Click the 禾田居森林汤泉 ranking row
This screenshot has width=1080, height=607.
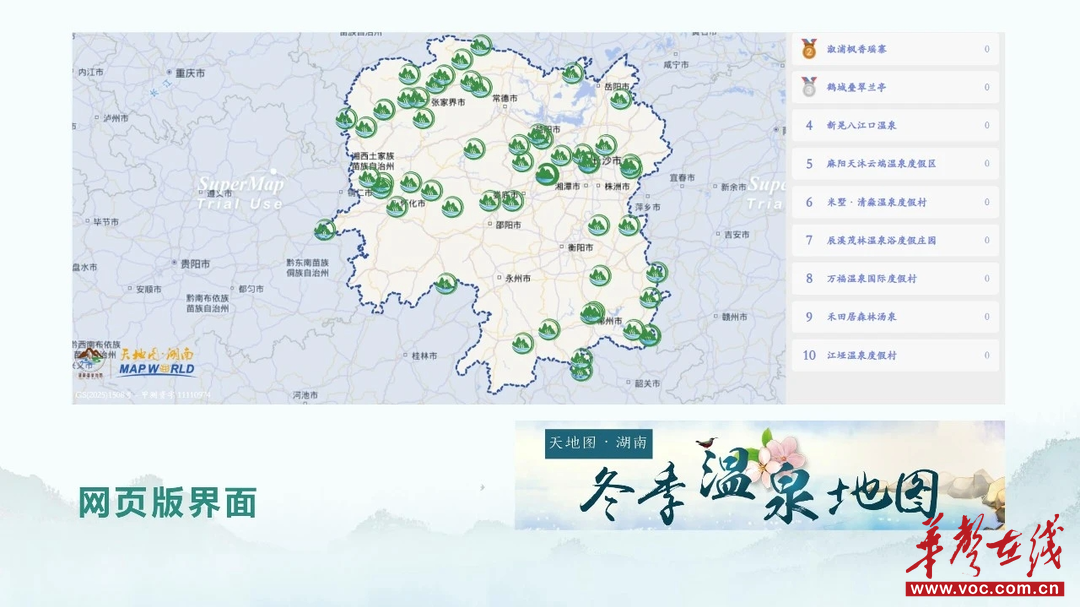point(896,317)
